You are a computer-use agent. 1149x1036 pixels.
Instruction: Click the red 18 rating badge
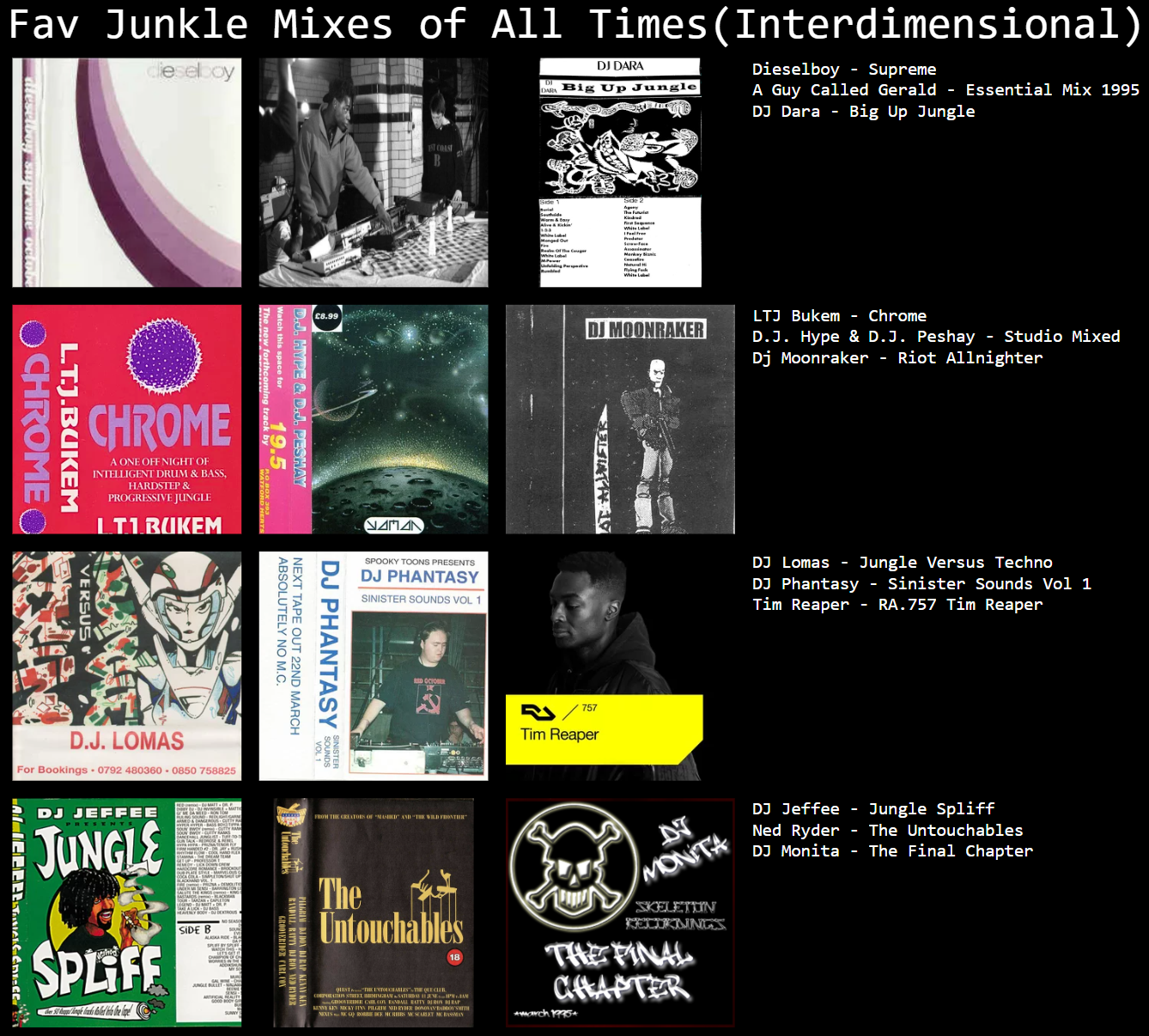coord(454,957)
